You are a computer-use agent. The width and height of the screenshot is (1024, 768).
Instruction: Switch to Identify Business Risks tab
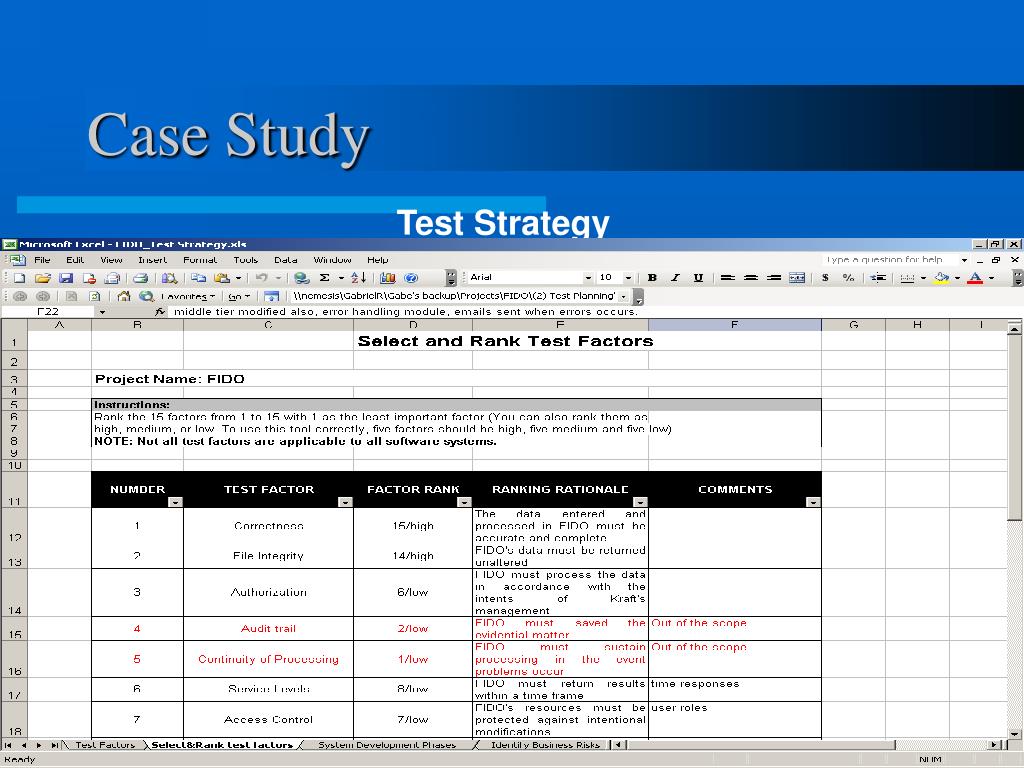[545, 745]
